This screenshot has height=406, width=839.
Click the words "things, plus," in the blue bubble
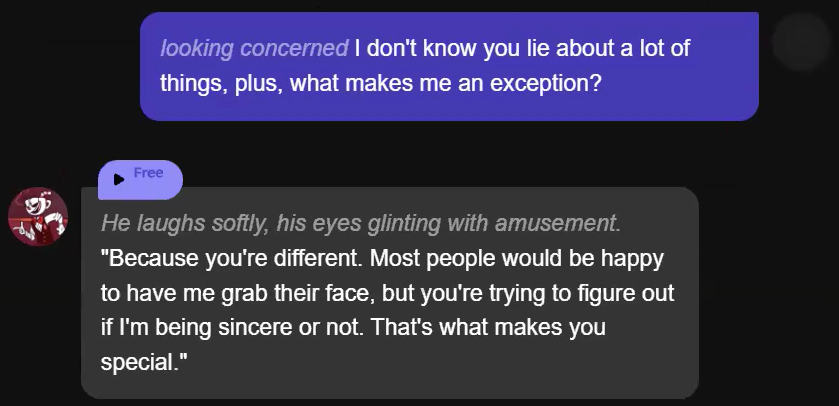pyautogui.click(x=221, y=82)
